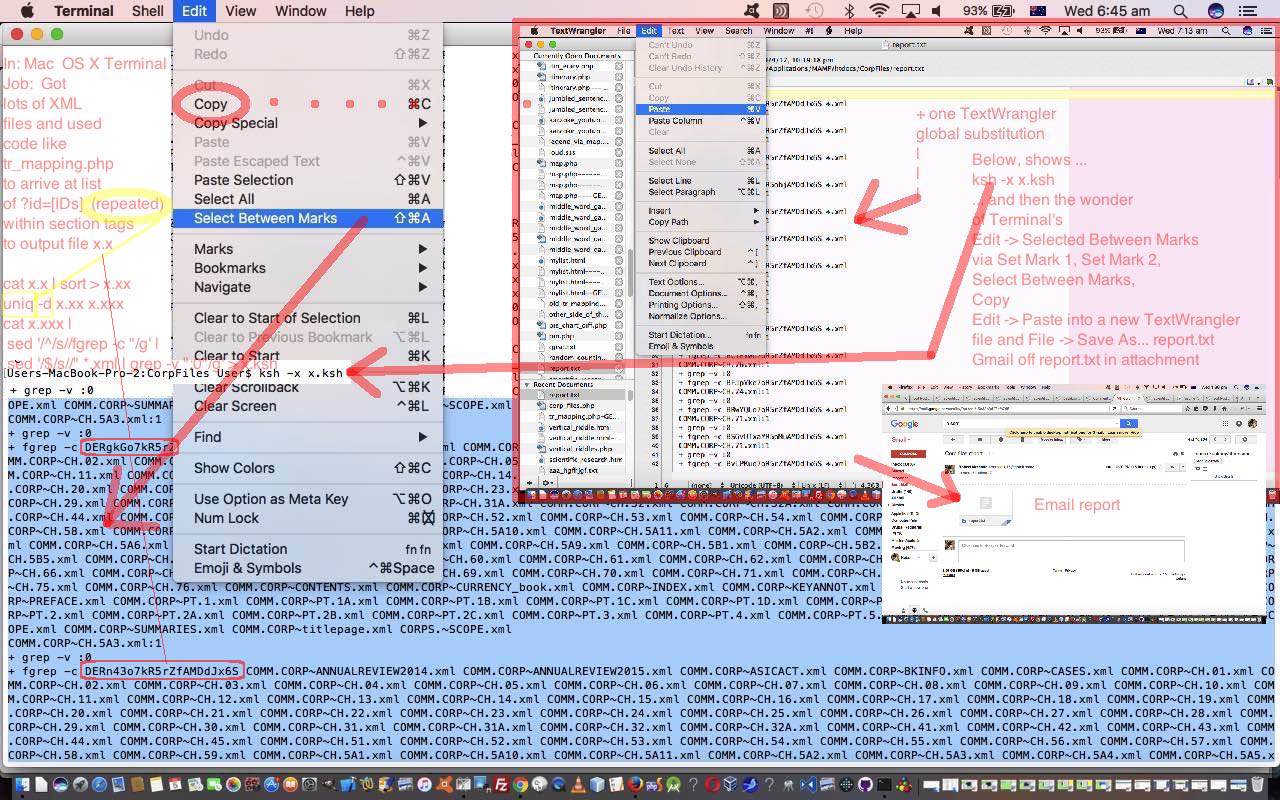Click the Wed 6:45 am clock
The width and height of the screenshot is (1280, 800).
(x=1107, y=11)
